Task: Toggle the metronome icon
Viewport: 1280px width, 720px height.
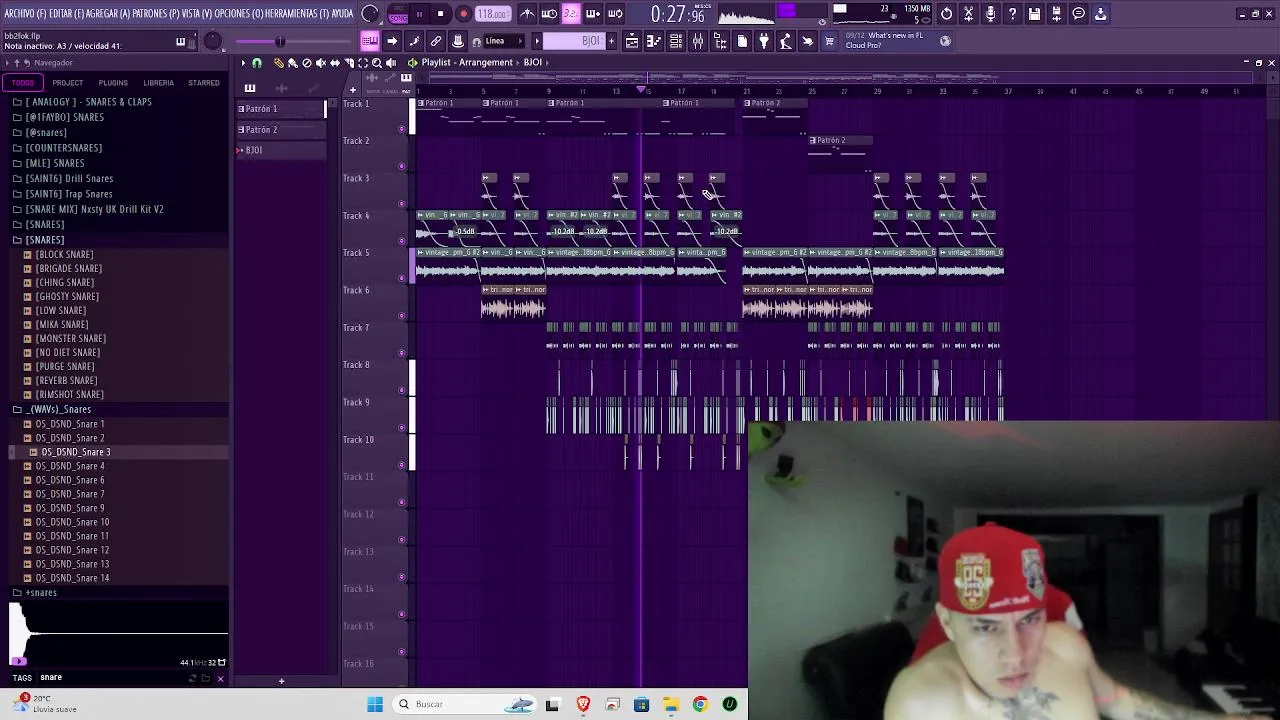Action: 527,14
